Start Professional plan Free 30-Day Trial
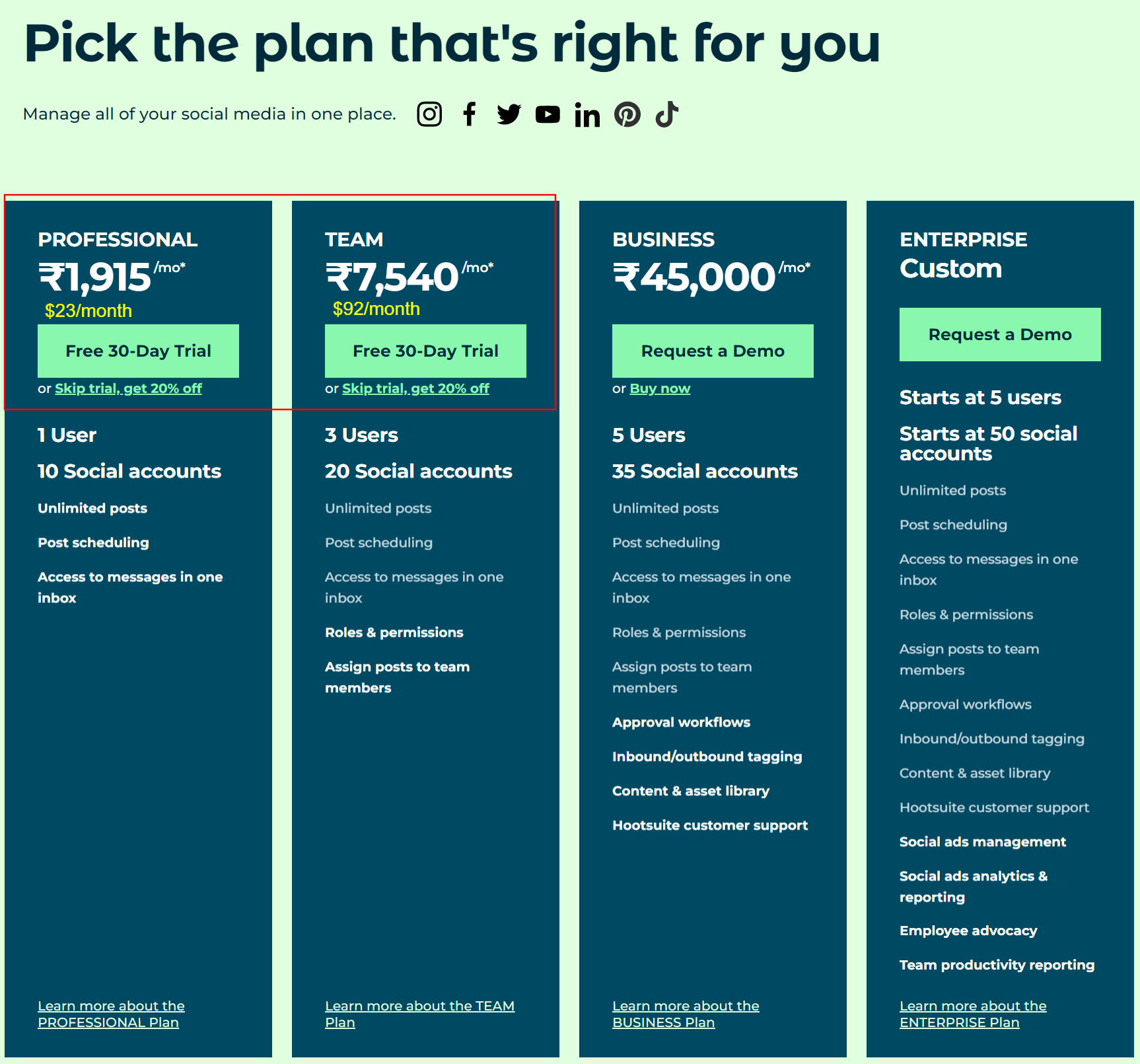Viewport: 1140px width, 1064px height. 138,351
